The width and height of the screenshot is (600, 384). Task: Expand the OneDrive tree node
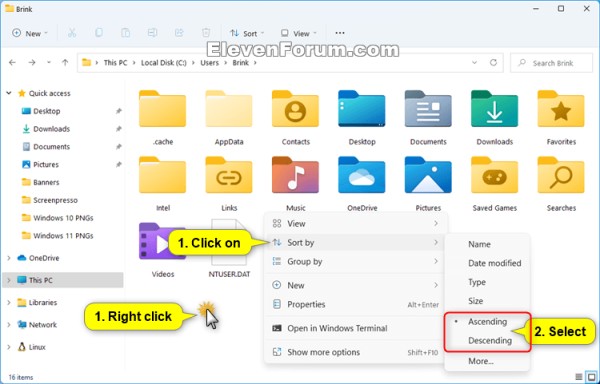(9, 258)
